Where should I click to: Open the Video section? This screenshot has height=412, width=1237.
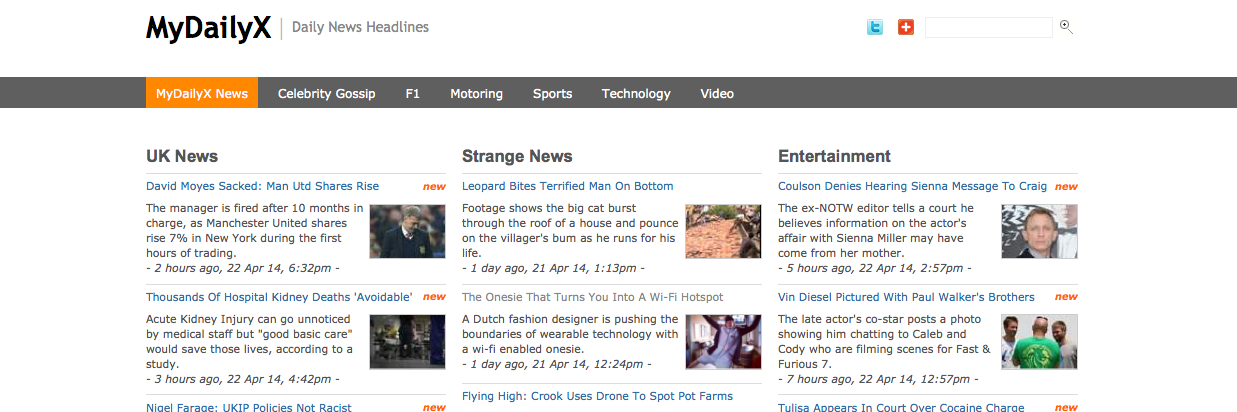[717, 93]
